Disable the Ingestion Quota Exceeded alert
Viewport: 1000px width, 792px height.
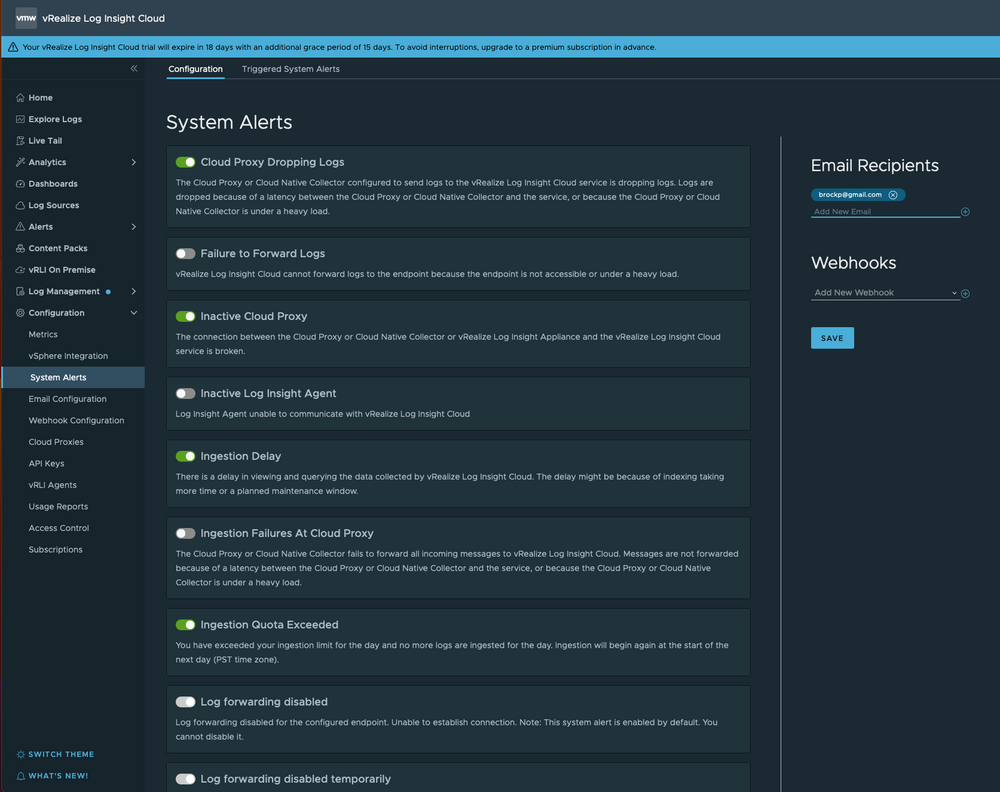[x=186, y=625]
